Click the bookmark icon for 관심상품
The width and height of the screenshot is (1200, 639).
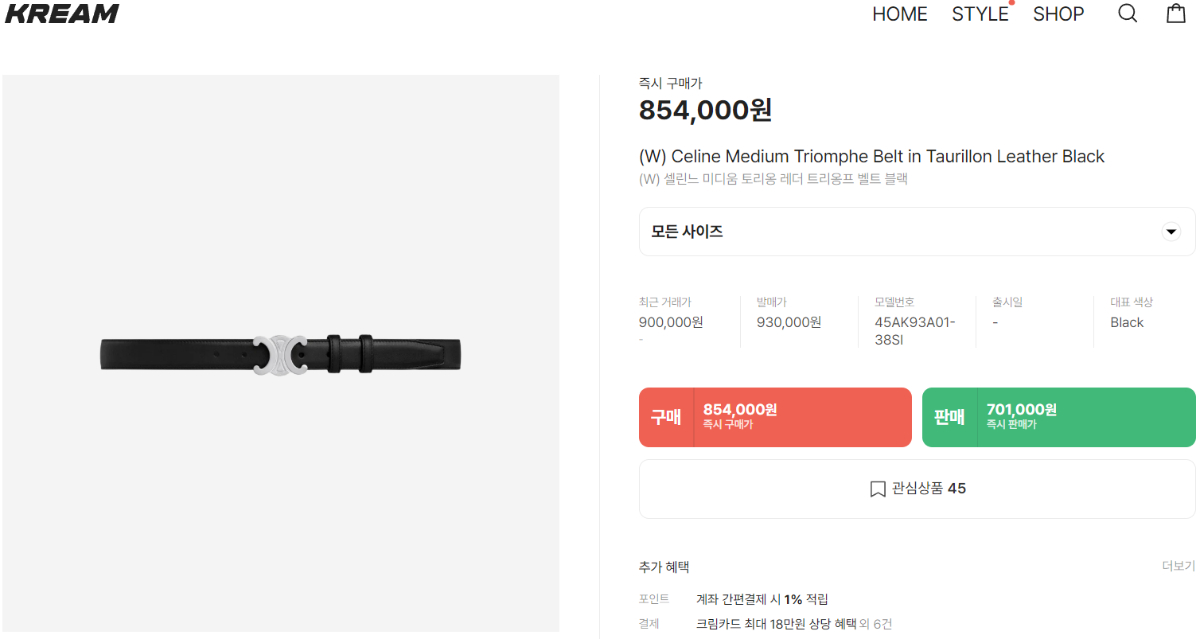click(878, 489)
